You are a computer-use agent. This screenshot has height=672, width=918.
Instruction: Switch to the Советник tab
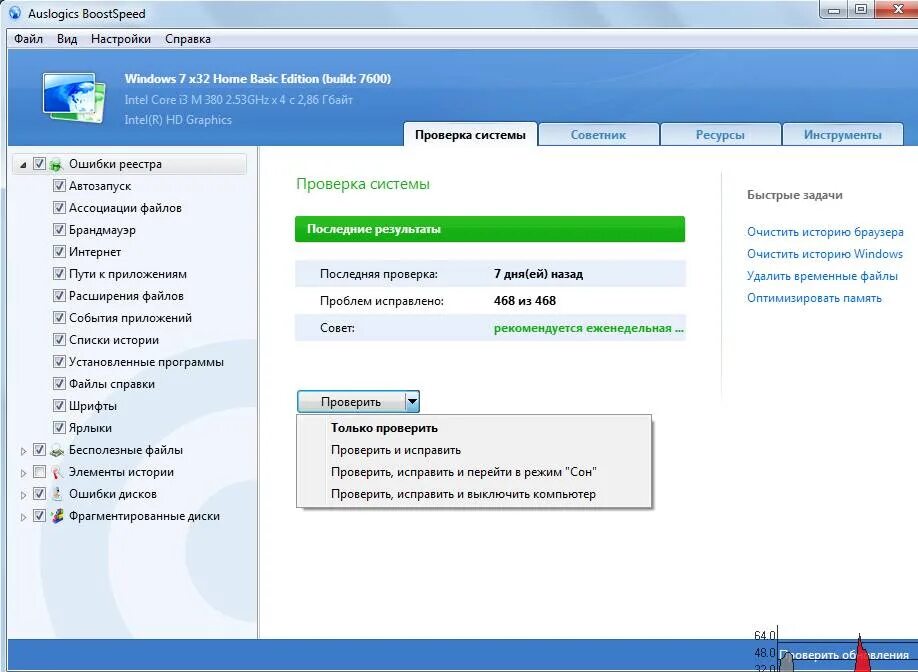pyautogui.click(x=598, y=135)
